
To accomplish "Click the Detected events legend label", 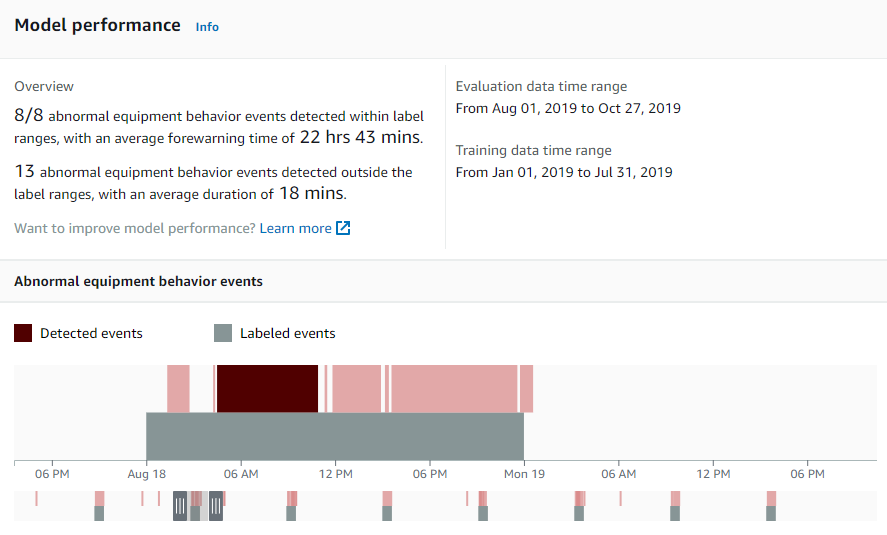I will pos(91,333).
